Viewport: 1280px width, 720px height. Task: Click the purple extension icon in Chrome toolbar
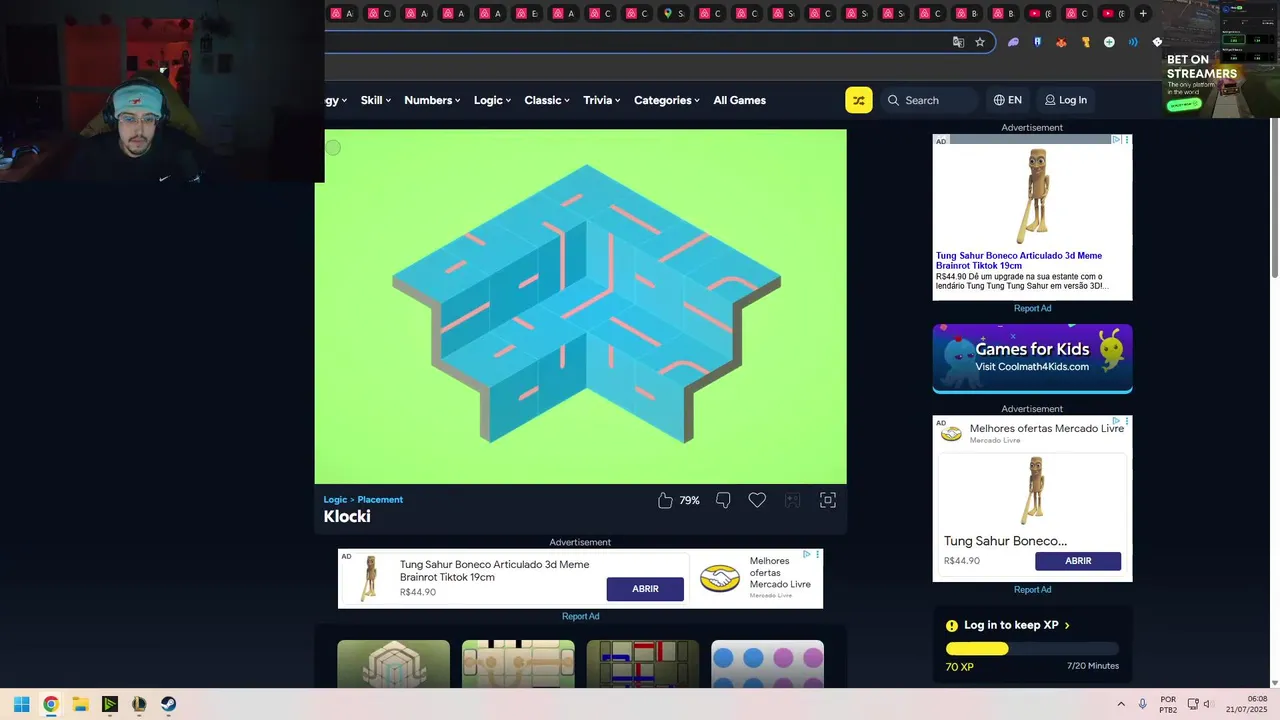pos(1013,42)
